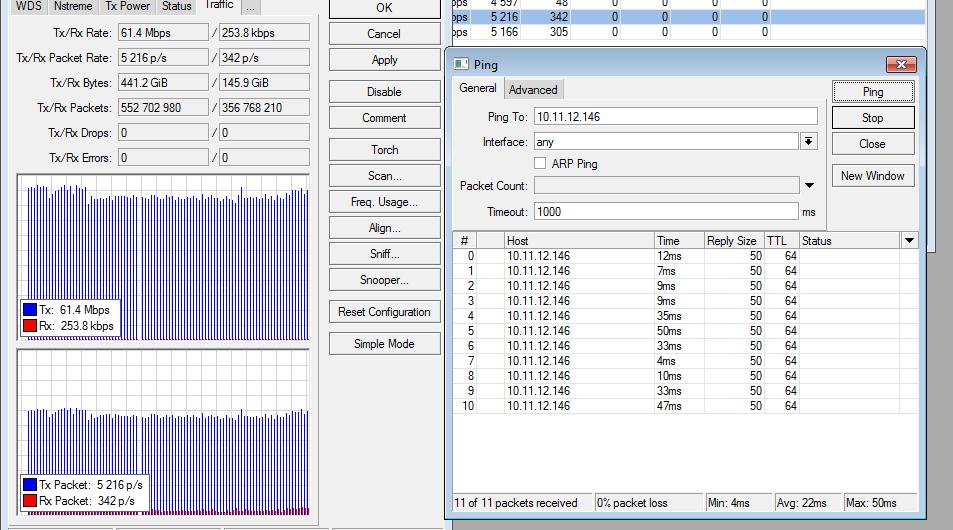Click the New Window button

(872, 176)
